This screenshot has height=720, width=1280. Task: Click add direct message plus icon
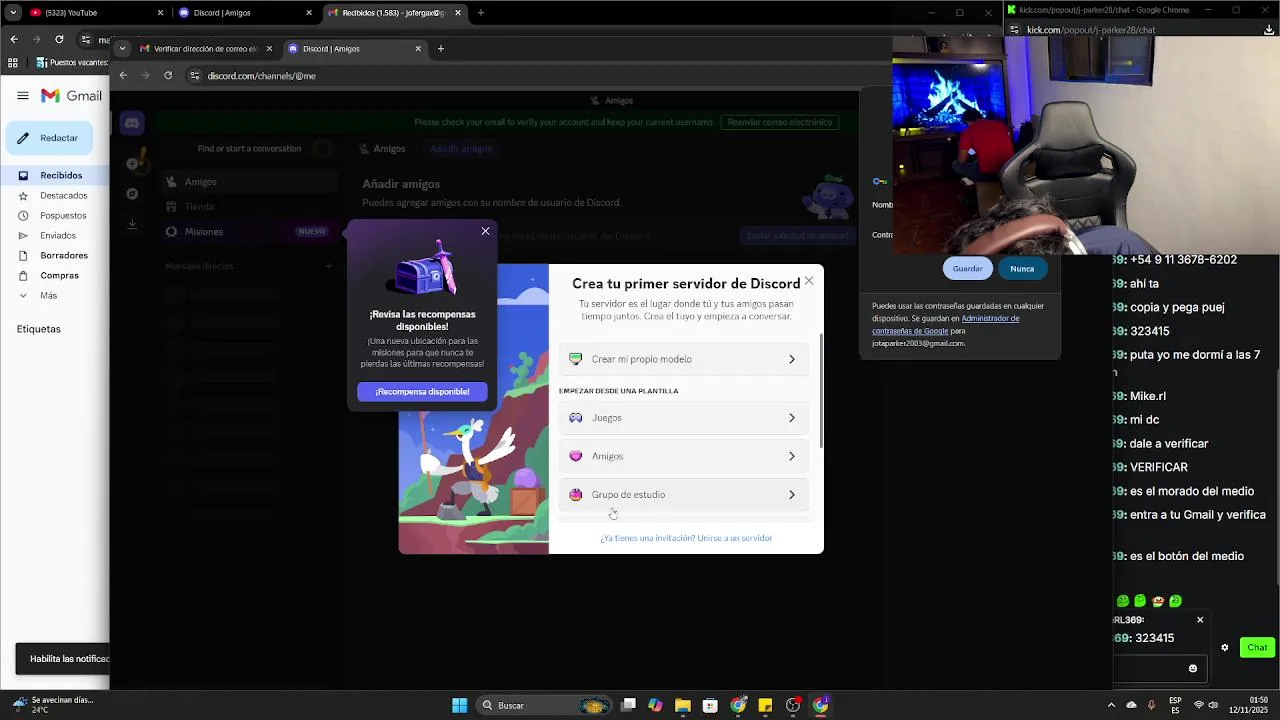coord(328,266)
